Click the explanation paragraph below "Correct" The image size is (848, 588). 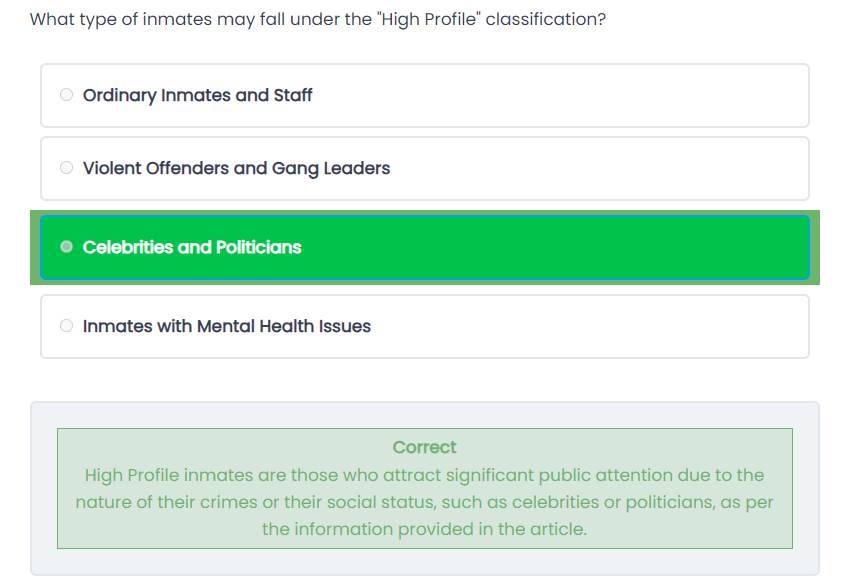pyautogui.click(x=424, y=502)
